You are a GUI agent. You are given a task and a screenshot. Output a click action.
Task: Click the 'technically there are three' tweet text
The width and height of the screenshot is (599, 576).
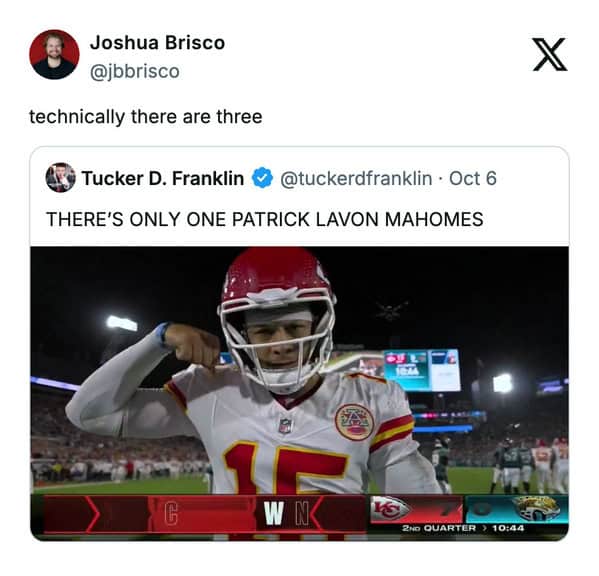(146, 116)
